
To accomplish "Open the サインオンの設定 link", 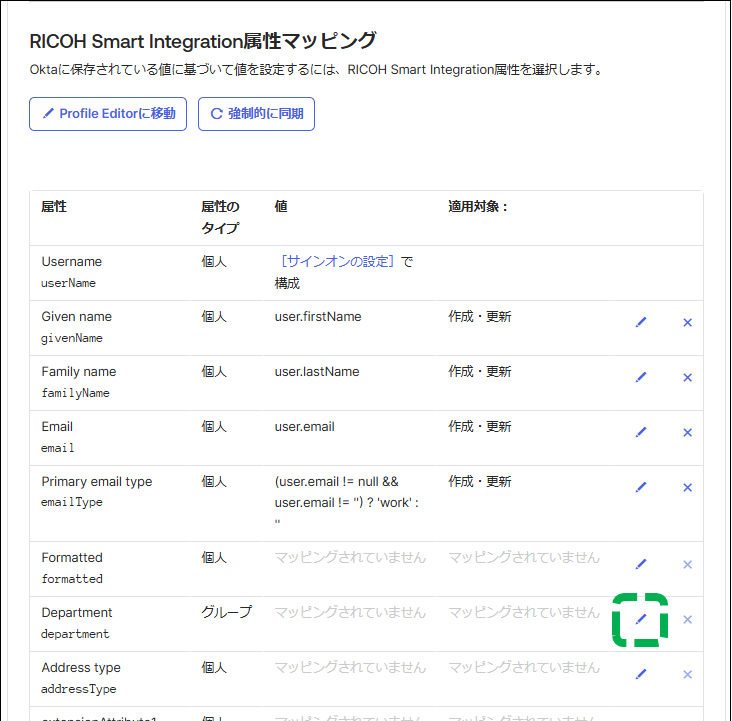I will [x=338, y=262].
